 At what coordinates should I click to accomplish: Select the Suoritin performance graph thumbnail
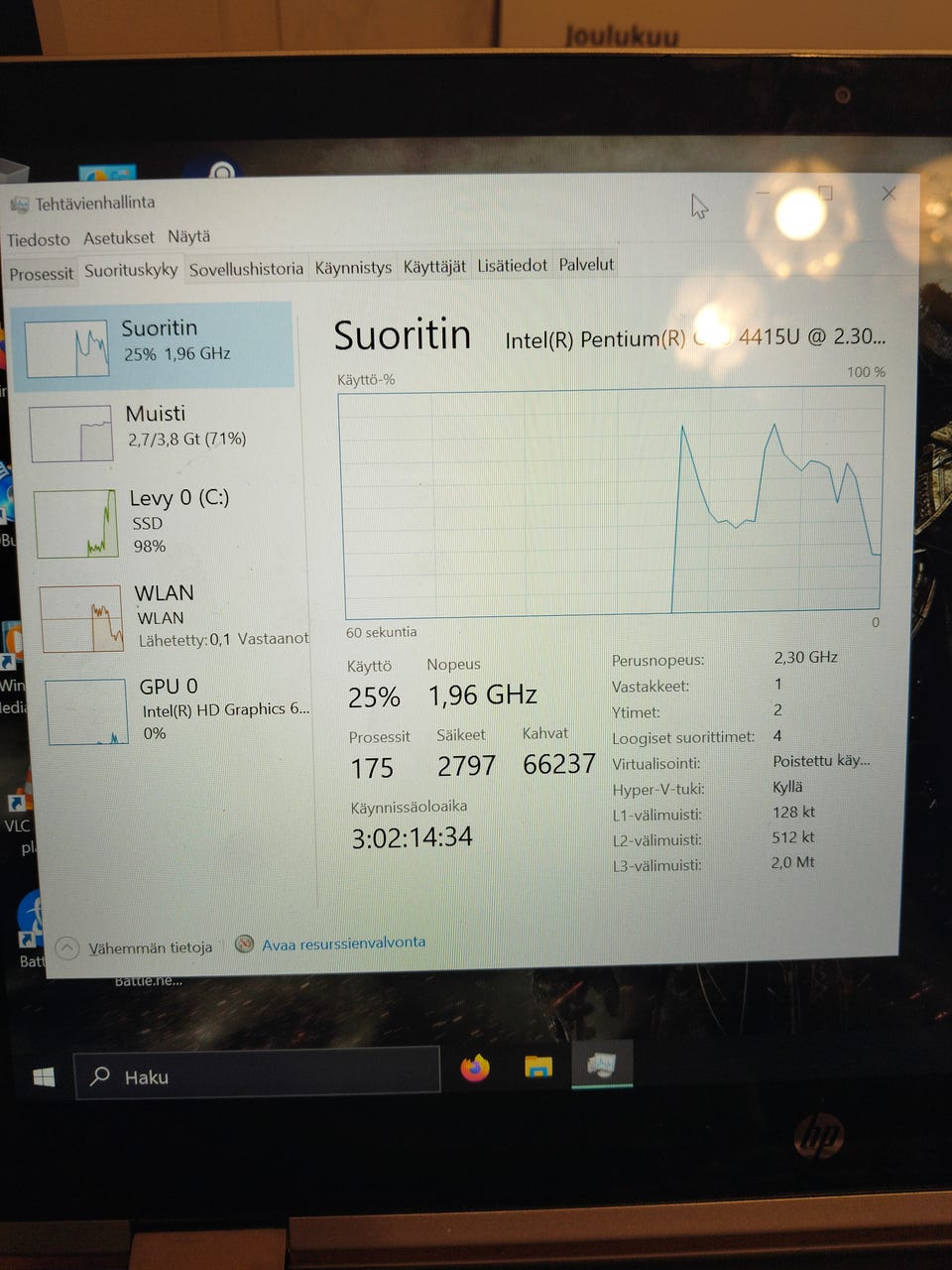pos(66,348)
